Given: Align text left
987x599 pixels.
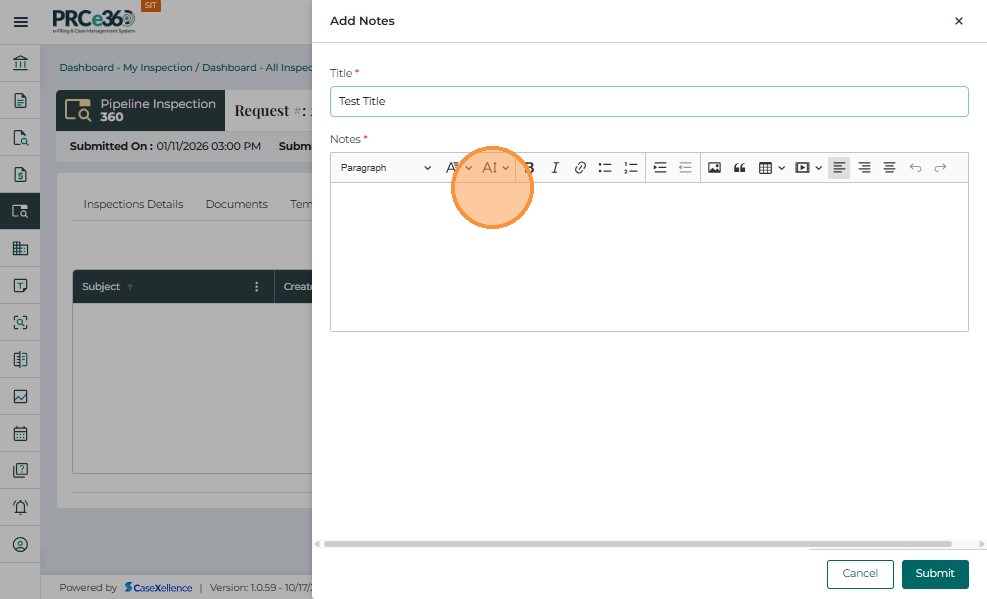Looking at the screenshot, I should click(x=839, y=168).
